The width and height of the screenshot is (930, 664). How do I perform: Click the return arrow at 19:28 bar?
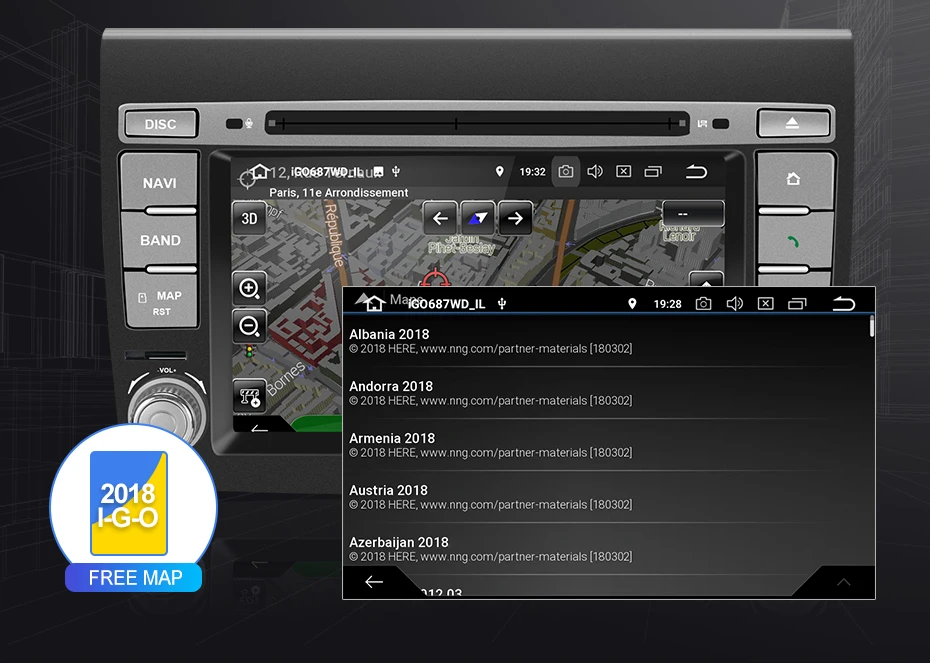click(x=843, y=304)
